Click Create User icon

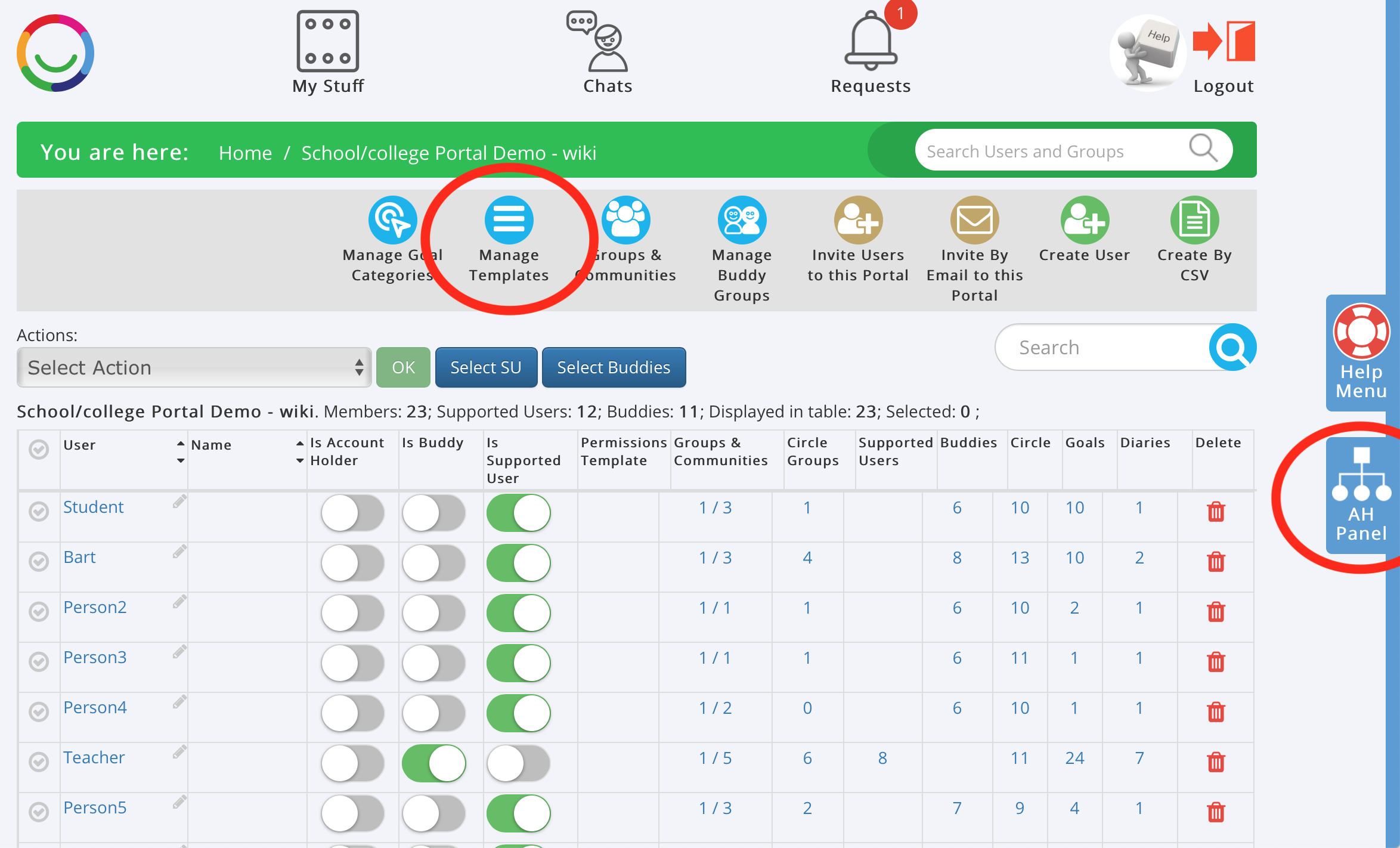[x=1084, y=221]
